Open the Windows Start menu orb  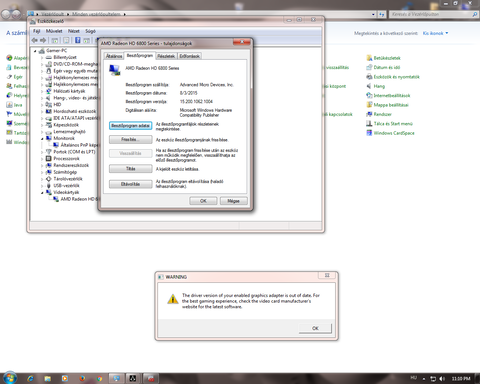pyautogui.click(x=10, y=378)
